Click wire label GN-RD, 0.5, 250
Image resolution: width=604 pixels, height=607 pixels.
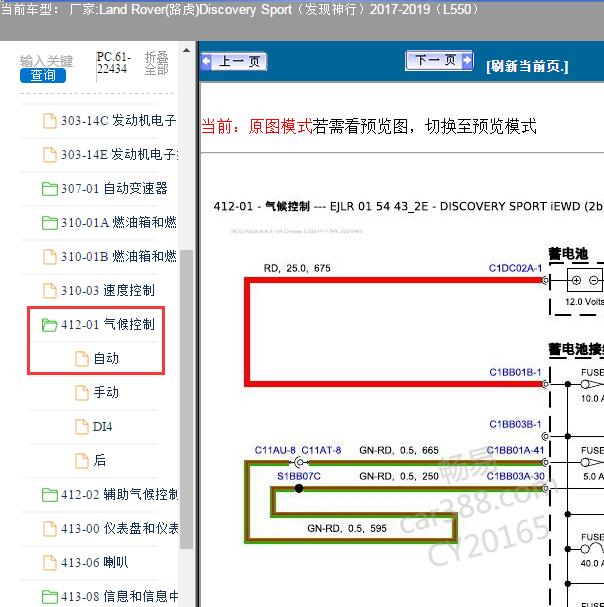click(x=399, y=476)
